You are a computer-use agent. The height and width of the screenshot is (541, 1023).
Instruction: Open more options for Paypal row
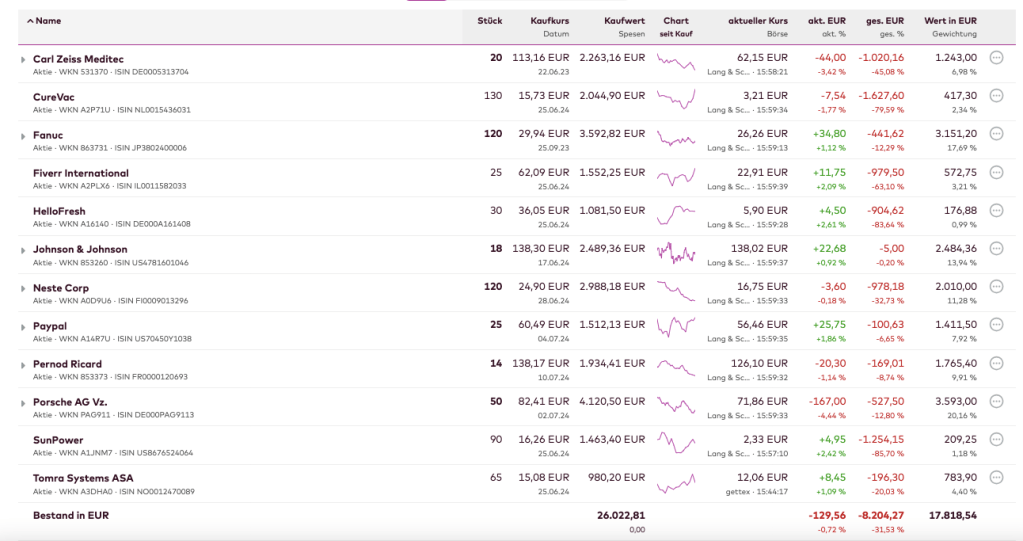point(996,325)
